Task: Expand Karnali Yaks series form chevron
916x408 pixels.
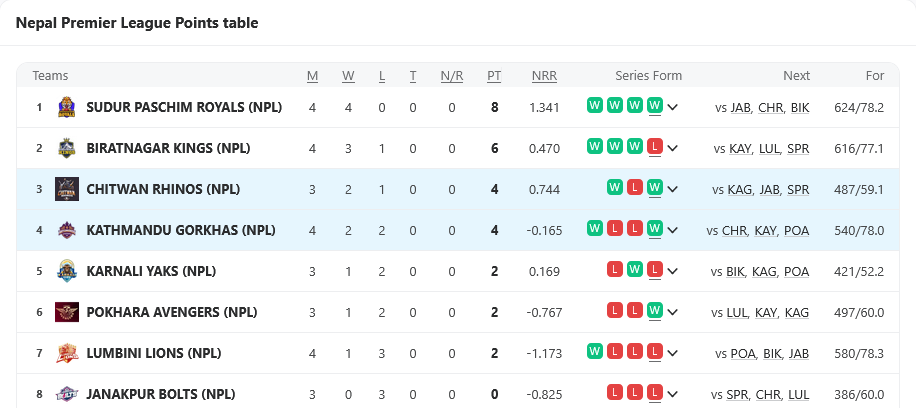Action: (x=673, y=272)
